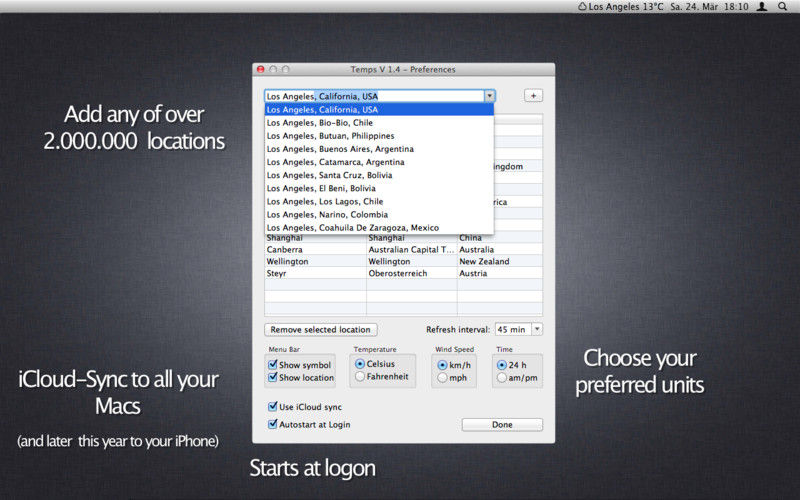Screen dimensions: 800x500
Task: Select Los Angeles, Bio-Bio, Chile
Action: coord(379,122)
